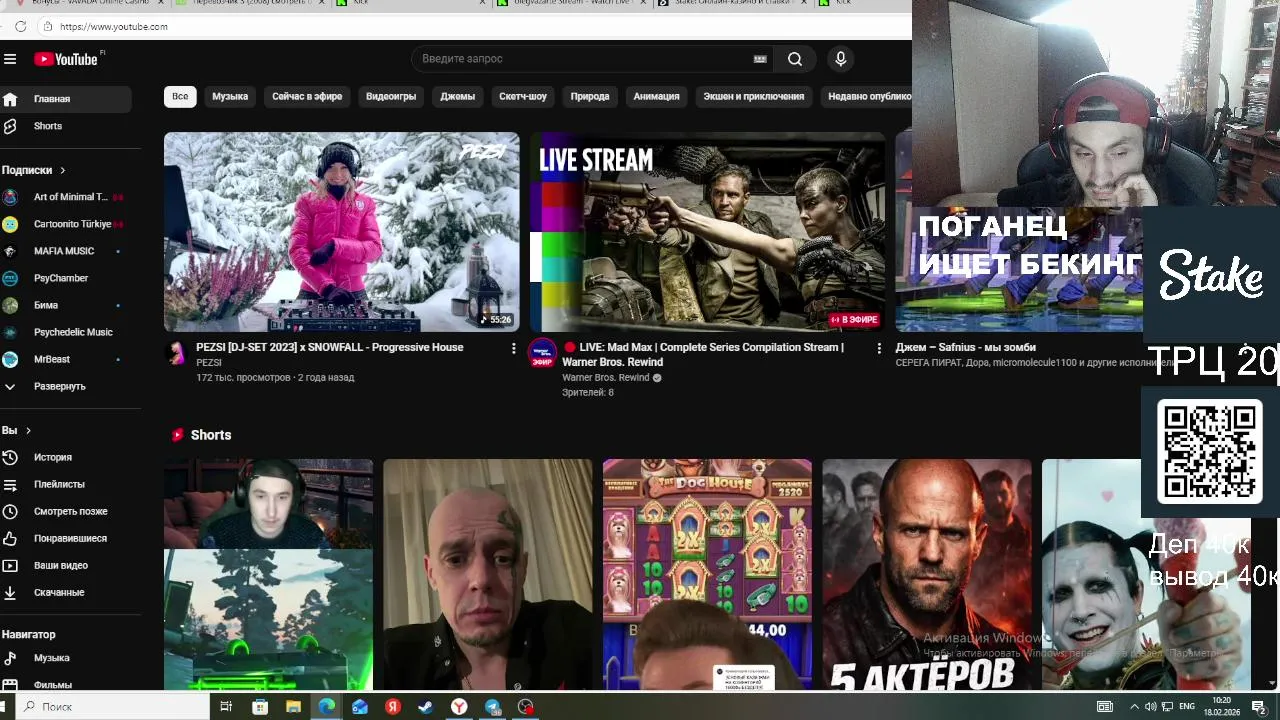Select the Сейчас в эфире filter chip
This screenshot has width=1280, height=720.
coord(307,96)
